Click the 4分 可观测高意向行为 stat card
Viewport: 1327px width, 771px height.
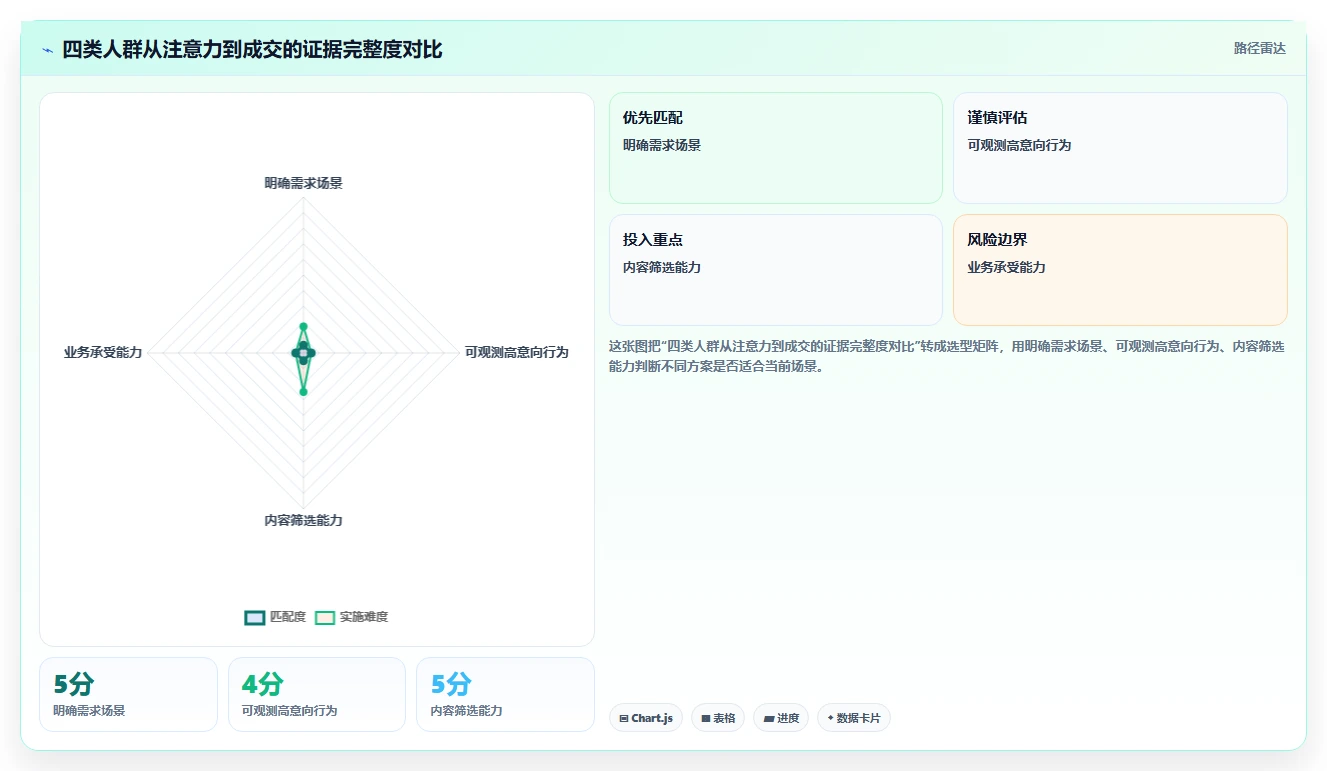[x=317, y=694]
